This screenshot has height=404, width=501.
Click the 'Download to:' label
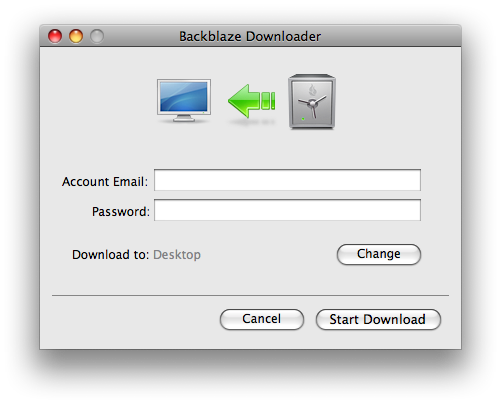click(x=110, y=255)
